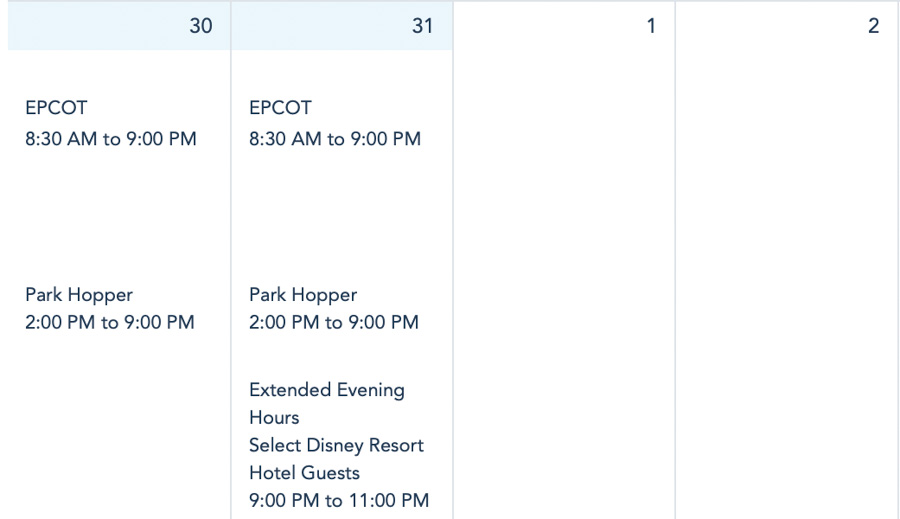Select the 30 date header
900x519 pixels.
click(x=201, y=26)
